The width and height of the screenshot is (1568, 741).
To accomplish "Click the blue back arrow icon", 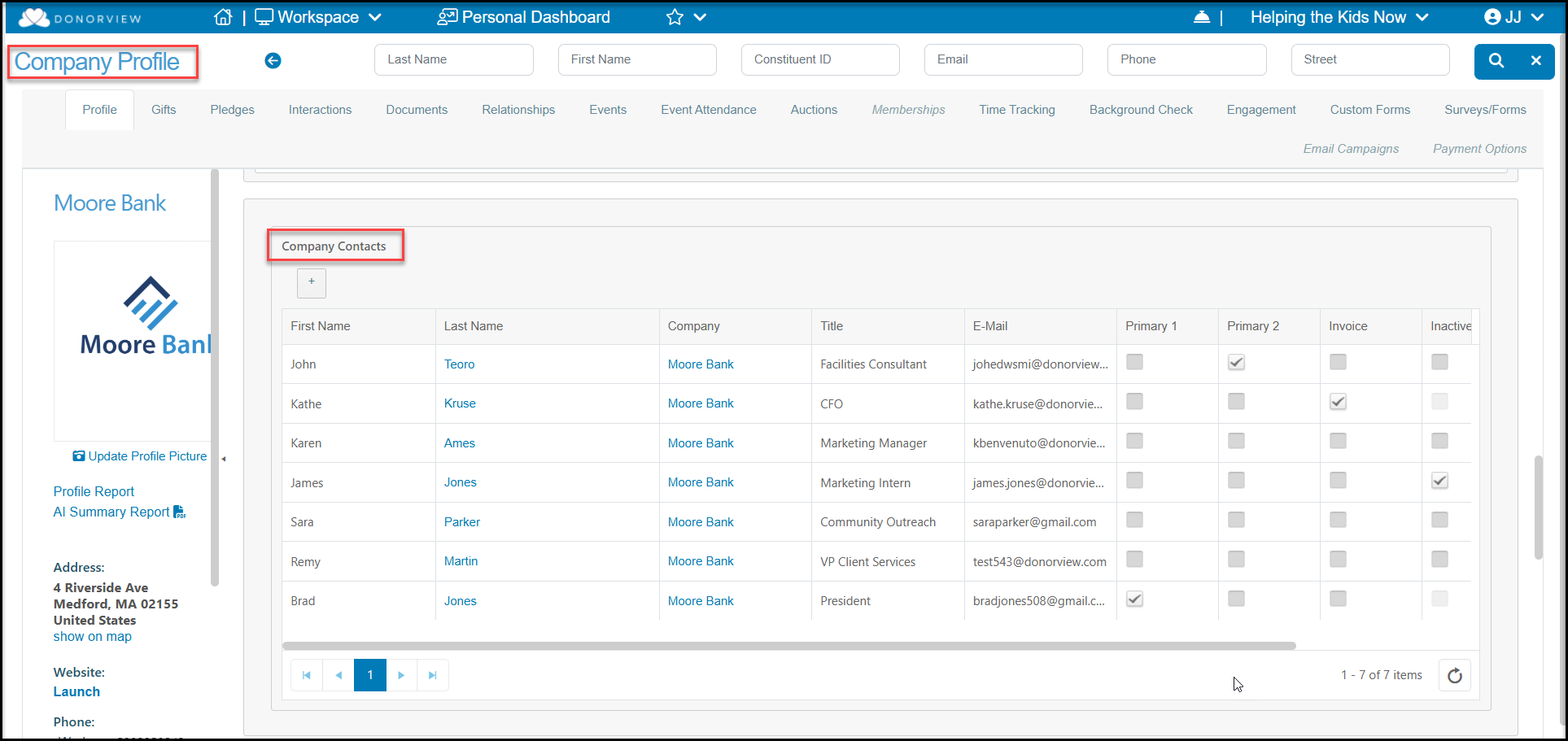I will coord(273,60).
